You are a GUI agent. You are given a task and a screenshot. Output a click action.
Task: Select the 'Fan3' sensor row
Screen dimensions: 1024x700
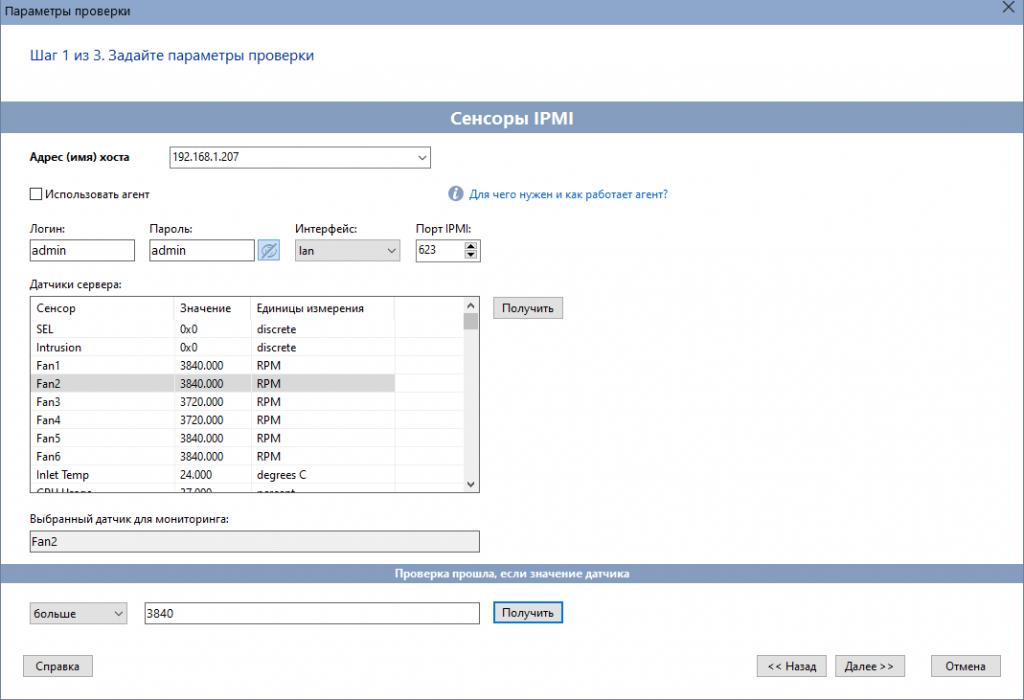coord(213,402)
